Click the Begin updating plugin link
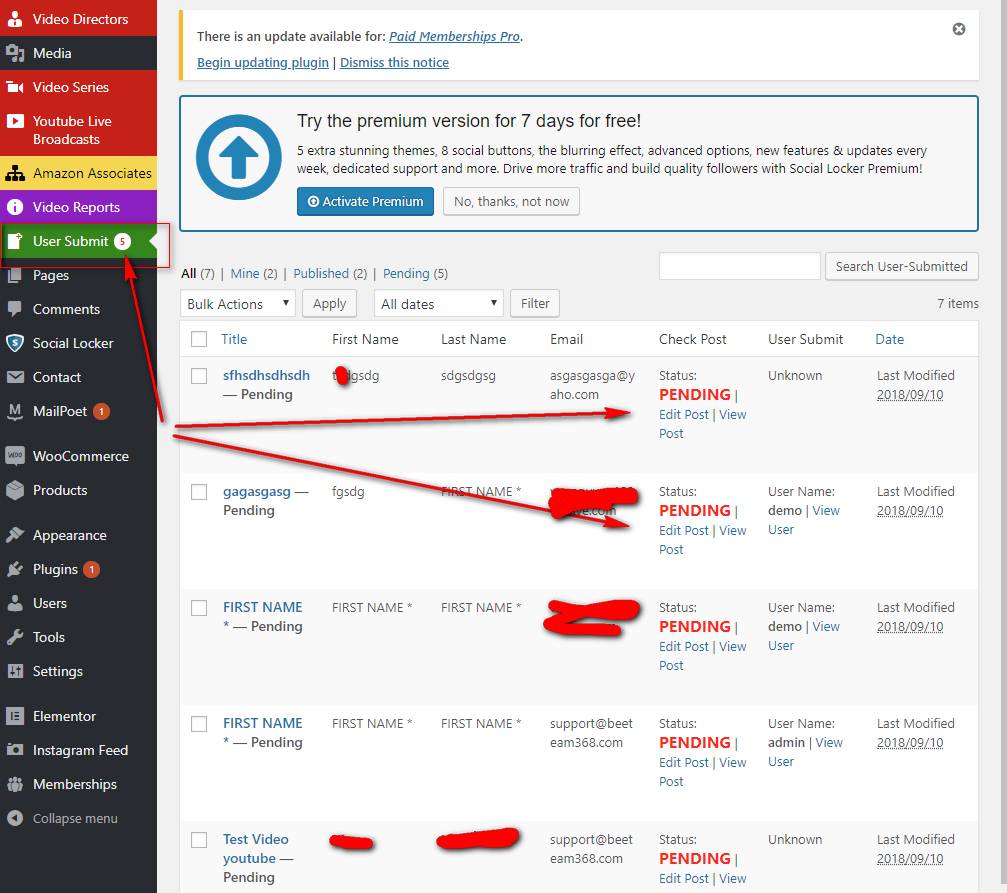 pyautogui.click(x=263, y=62)
